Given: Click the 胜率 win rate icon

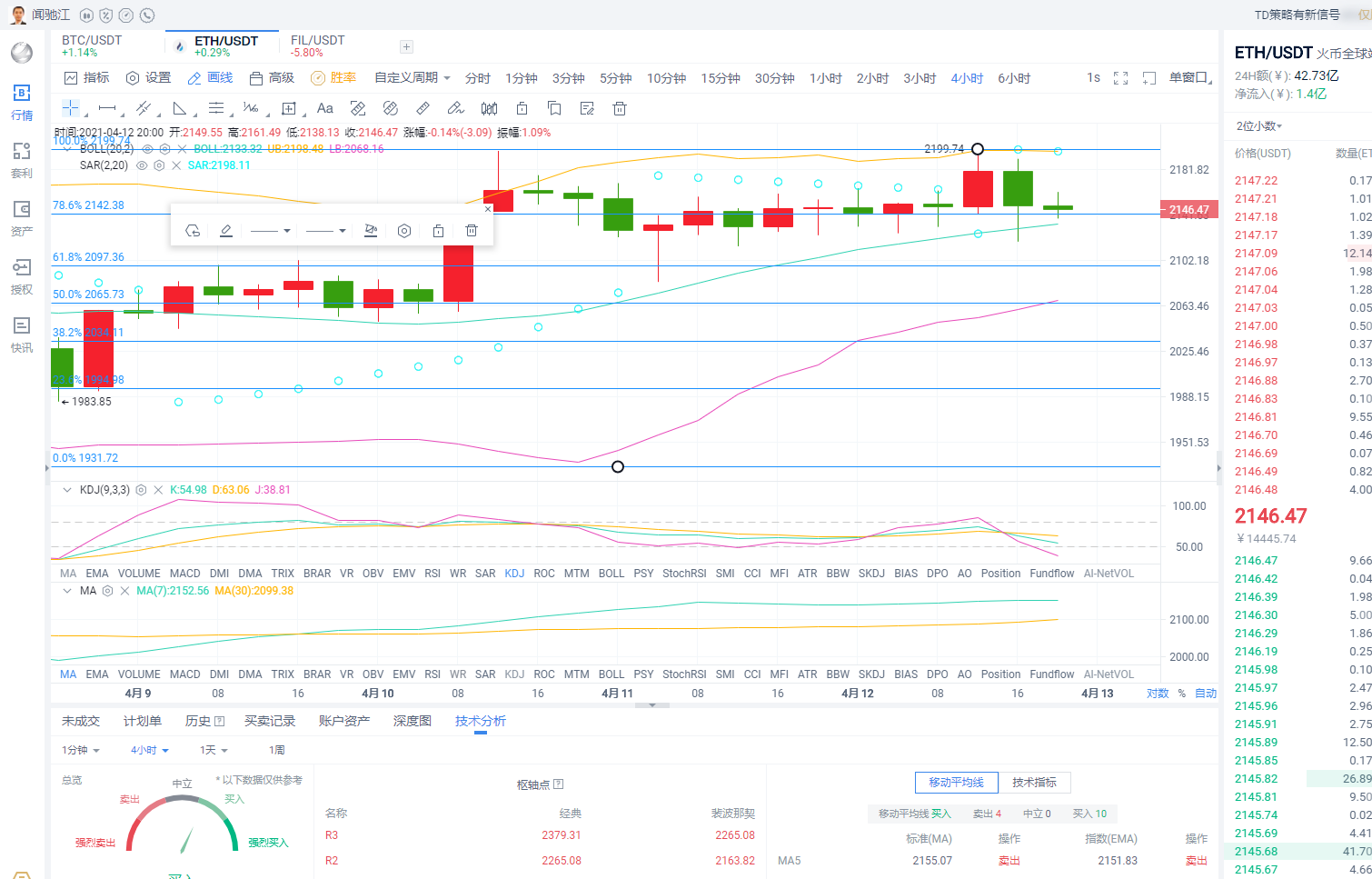Looking at the screenshot, I should coord(333,78).
